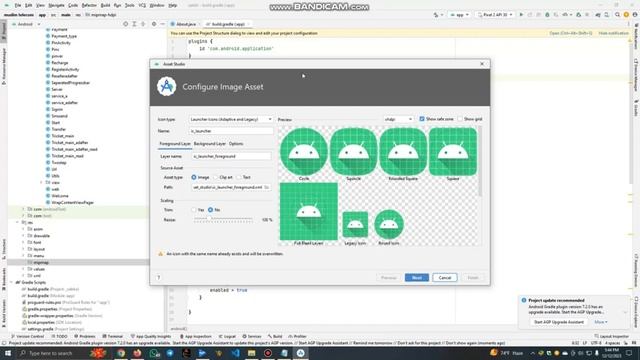The width and height of the screenshot is (640, 360).
Task: Open the Terminal tool window
Action: [113, 336]
